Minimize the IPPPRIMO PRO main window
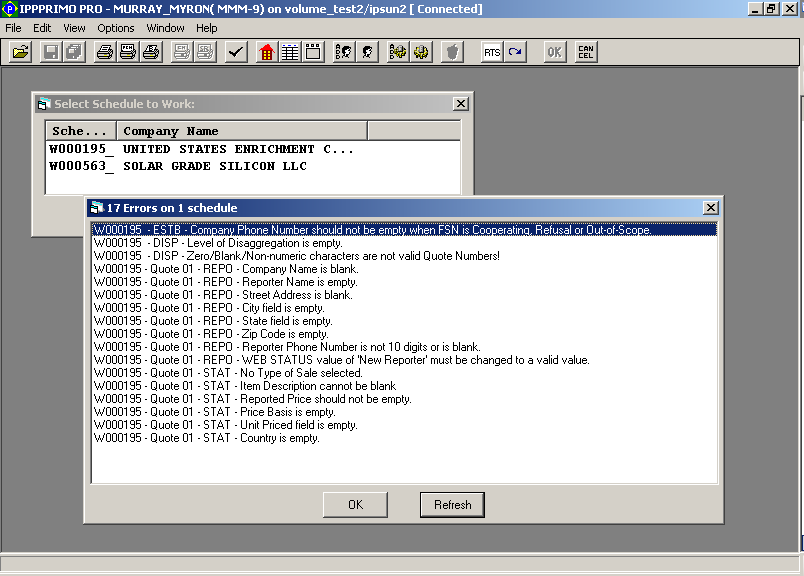 coord(755,9)
